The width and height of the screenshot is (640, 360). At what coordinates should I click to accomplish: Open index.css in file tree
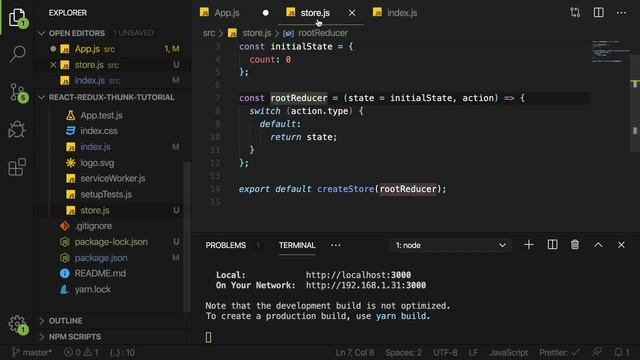click(99, 131)
